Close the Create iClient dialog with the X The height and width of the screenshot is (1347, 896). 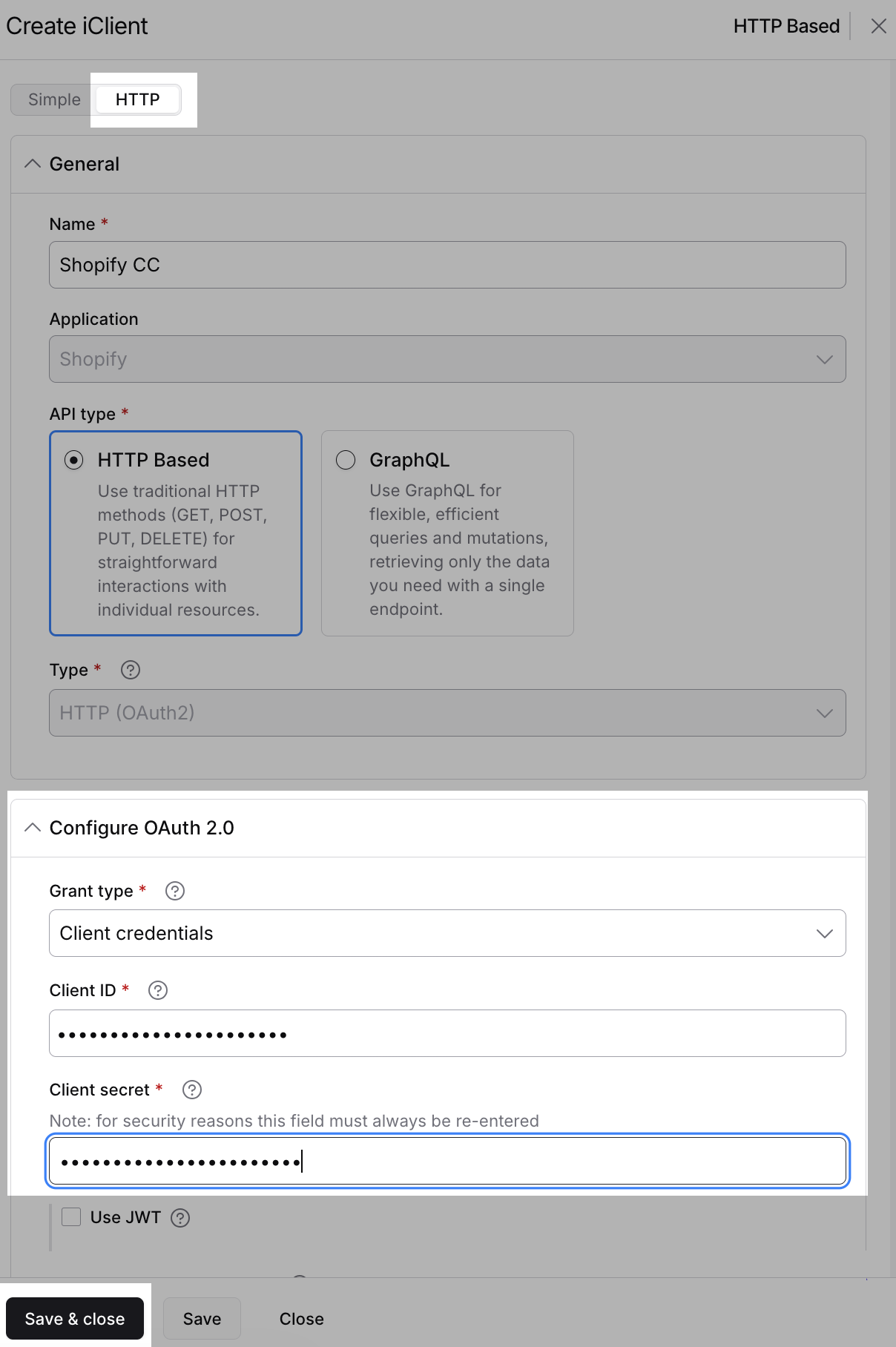(878, 26)
